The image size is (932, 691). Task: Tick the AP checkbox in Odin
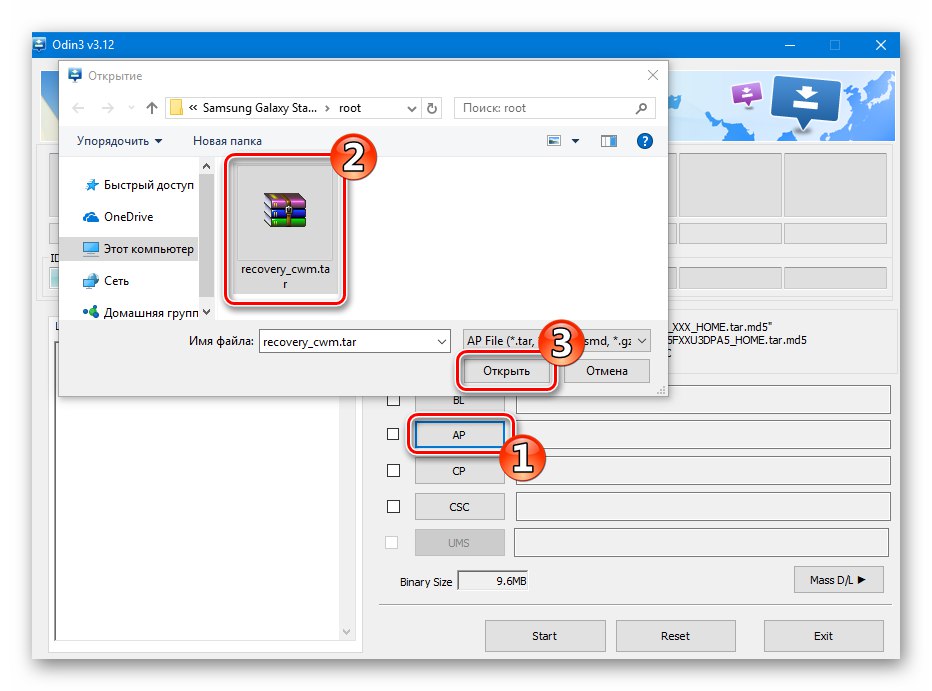point(393,434)
